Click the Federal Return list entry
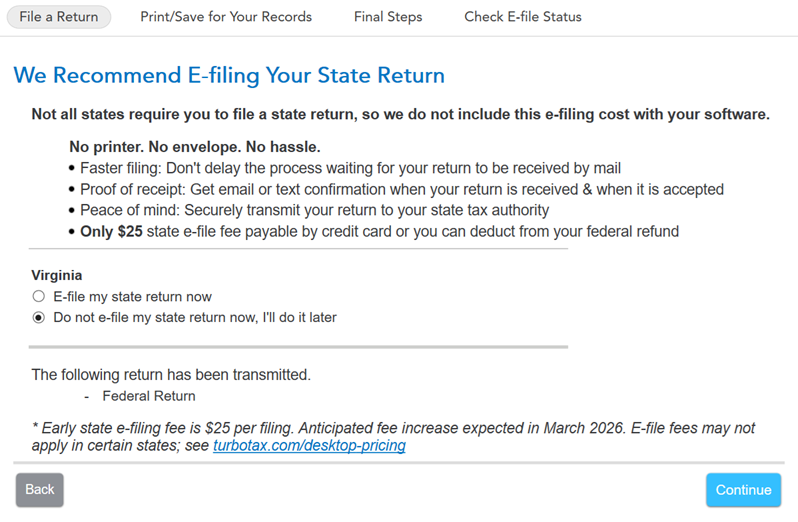 click(149, 396)
